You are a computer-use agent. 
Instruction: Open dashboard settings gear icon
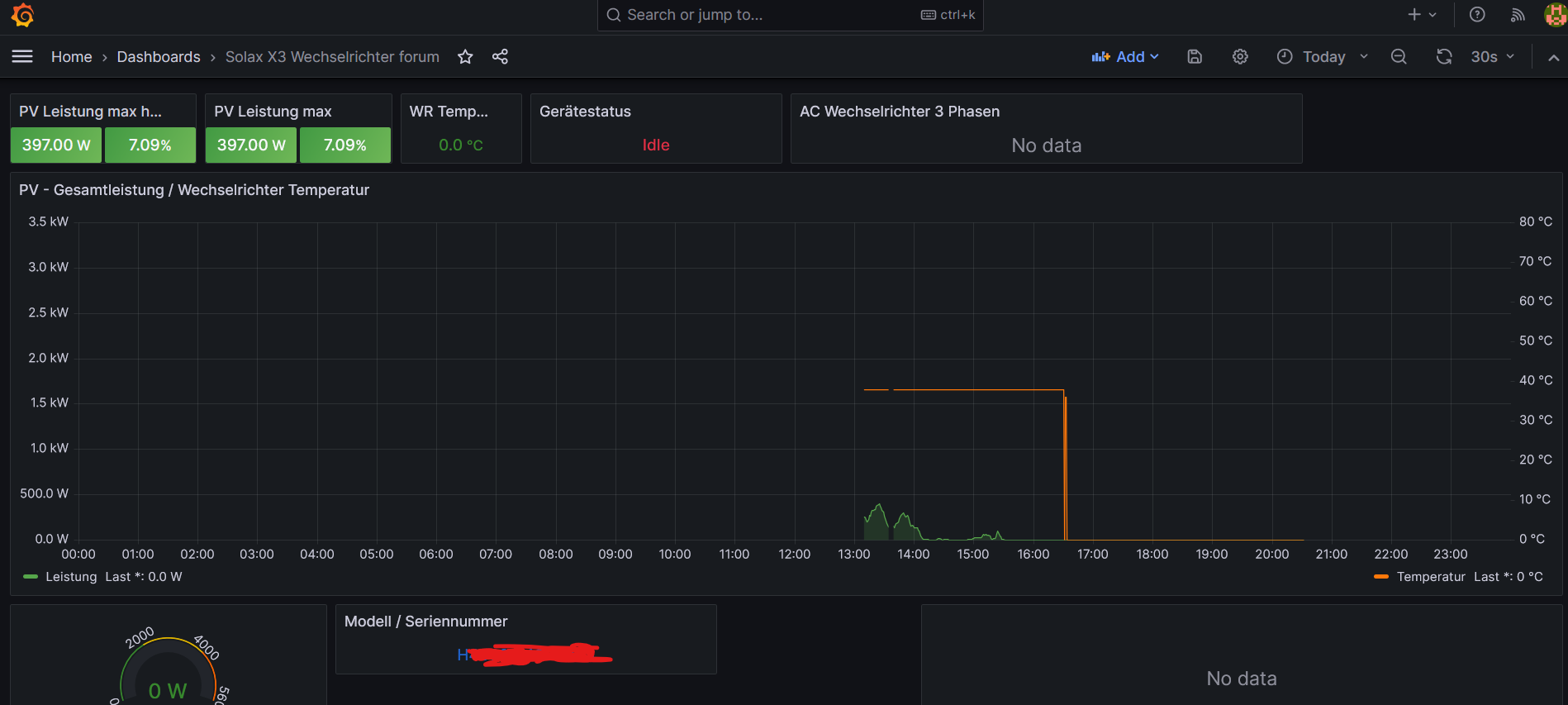pos(1240,56)
